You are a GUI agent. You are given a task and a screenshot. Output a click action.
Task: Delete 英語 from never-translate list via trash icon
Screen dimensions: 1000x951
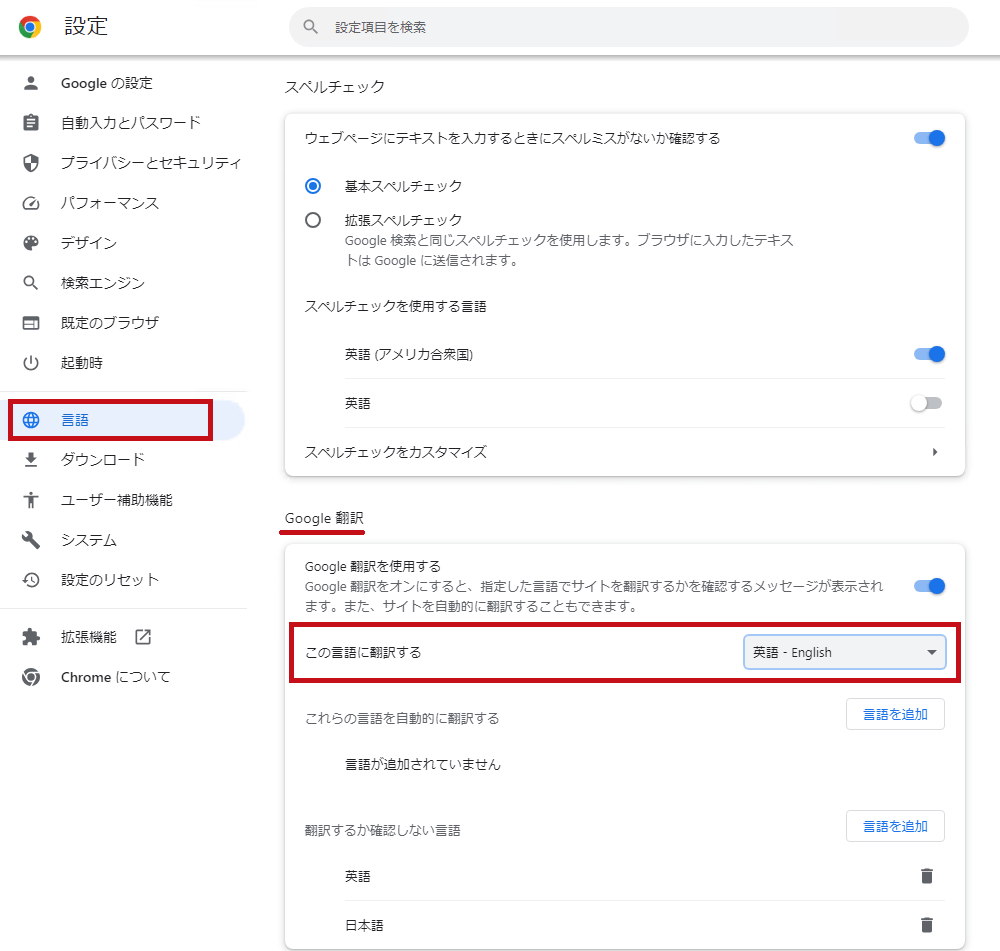(x=927, y=876)
